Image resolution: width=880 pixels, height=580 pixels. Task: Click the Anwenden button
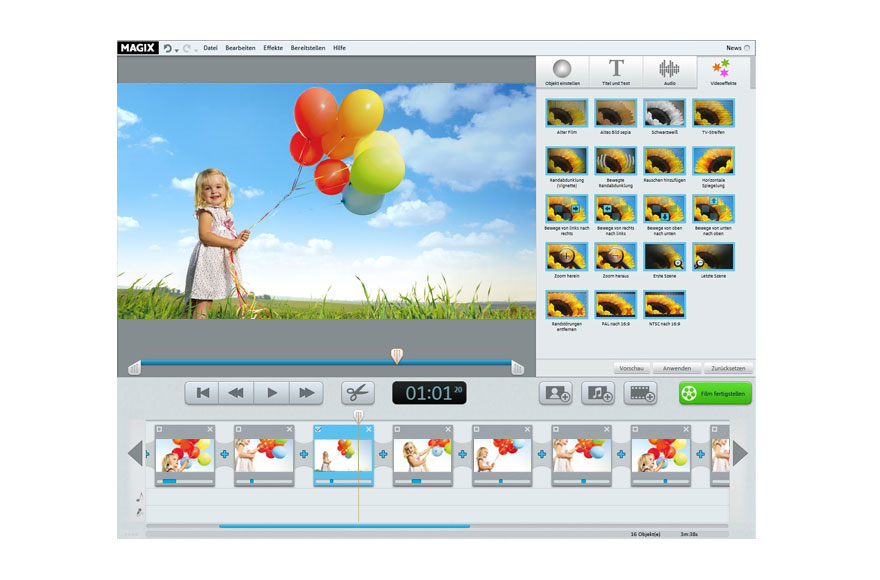click(677, 368)
